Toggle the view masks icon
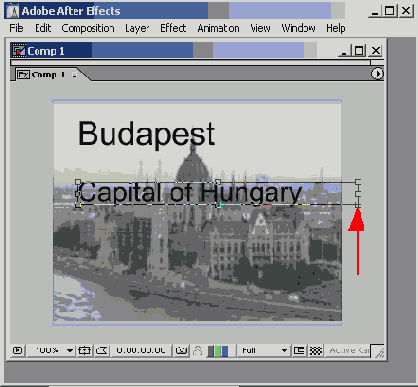This screenshot has width=418, height=387. (x=102, y=350)
